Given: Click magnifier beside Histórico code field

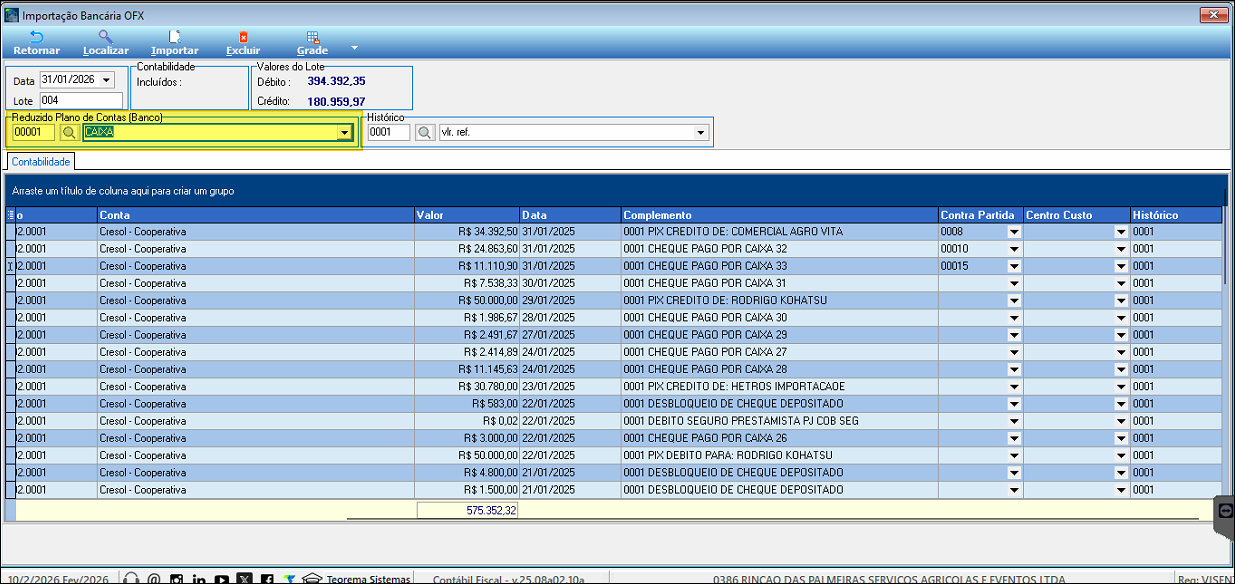Looking at the screenshot, I should (x=424, y=132).
